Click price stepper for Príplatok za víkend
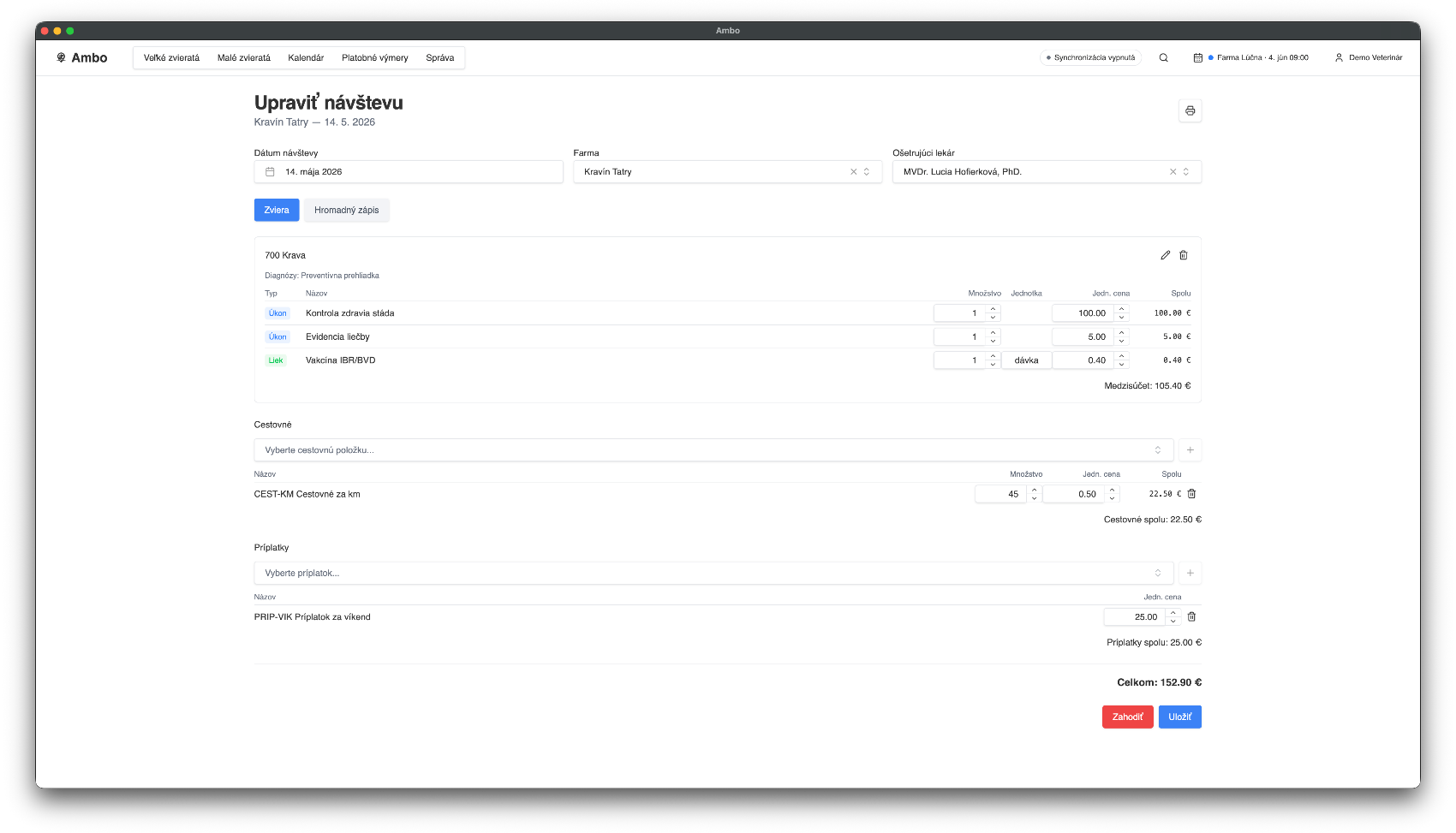 click(1173, 616)
